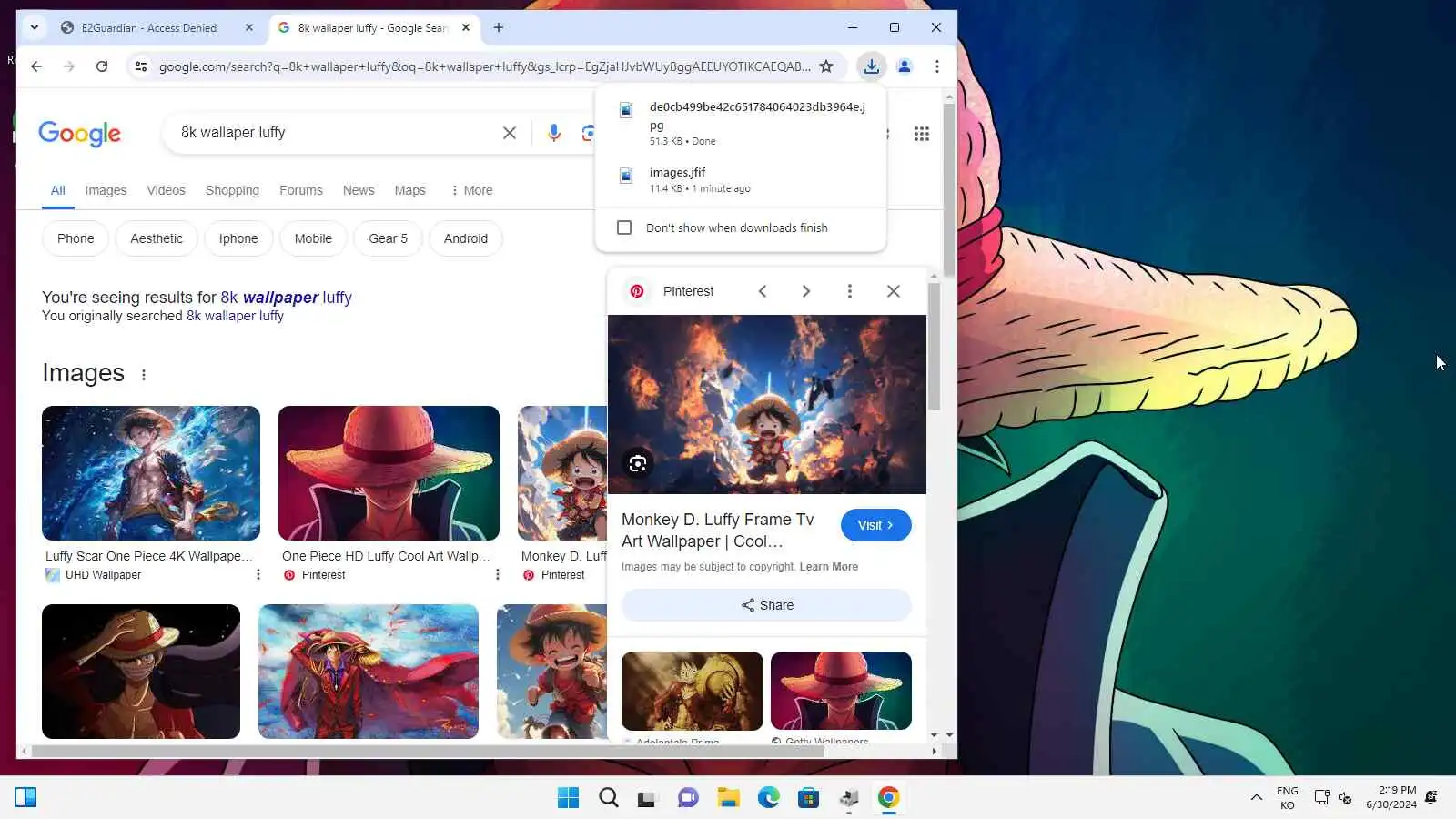The width and height of the screenshot is (1456, 819).
Task: Apply the Android filter chip
Action: click(x=466, y=238)
